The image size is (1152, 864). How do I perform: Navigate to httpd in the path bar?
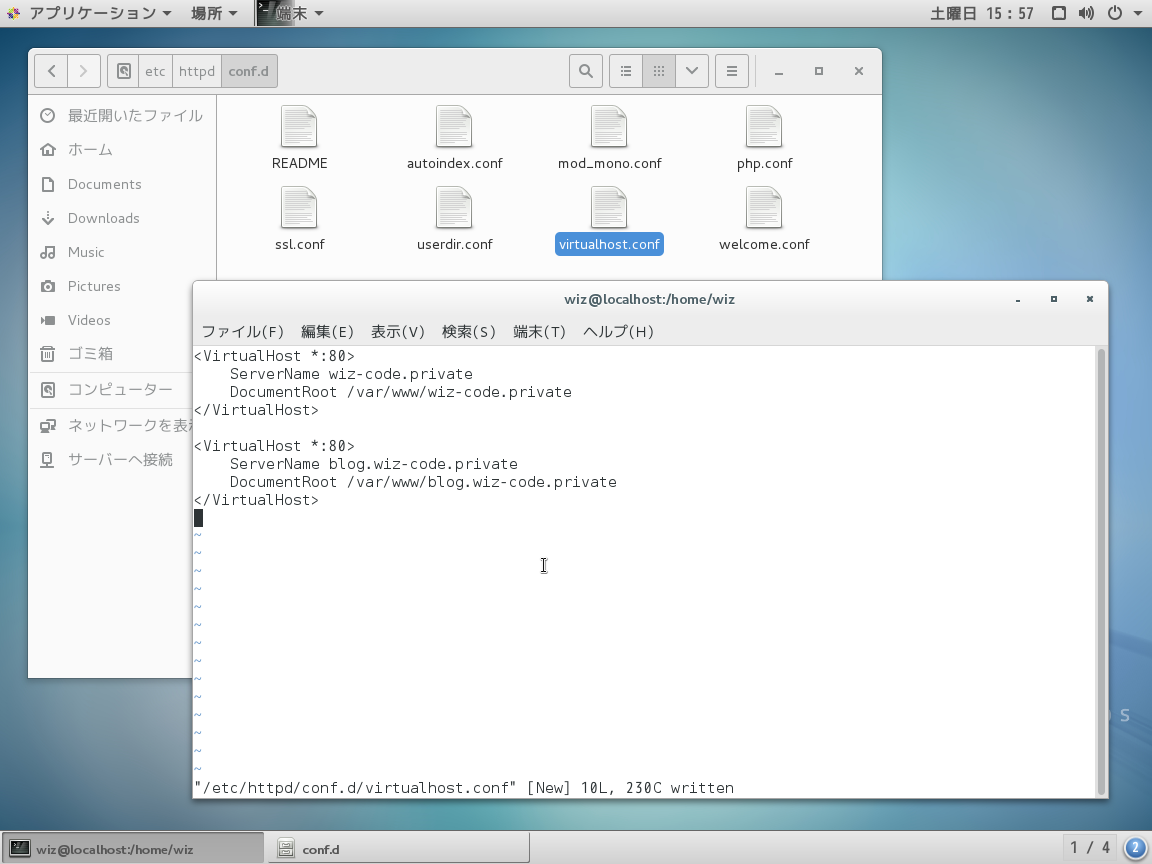tap(197, 71)
